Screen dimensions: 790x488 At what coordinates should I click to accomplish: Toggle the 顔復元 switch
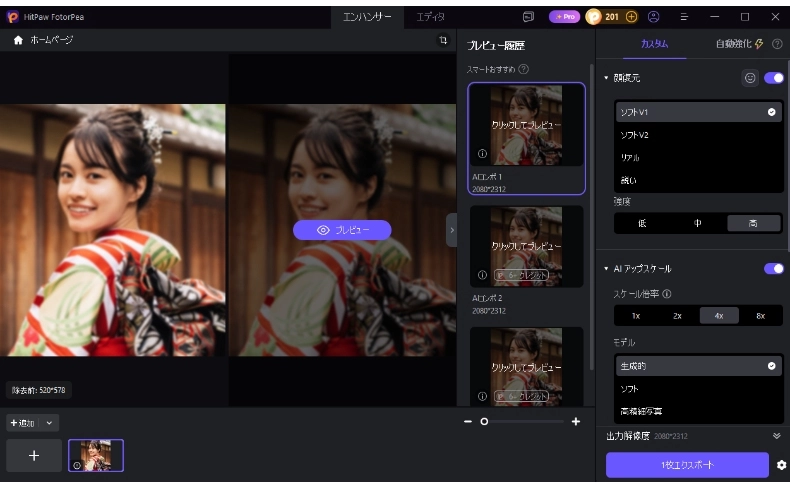click(774, 78)
